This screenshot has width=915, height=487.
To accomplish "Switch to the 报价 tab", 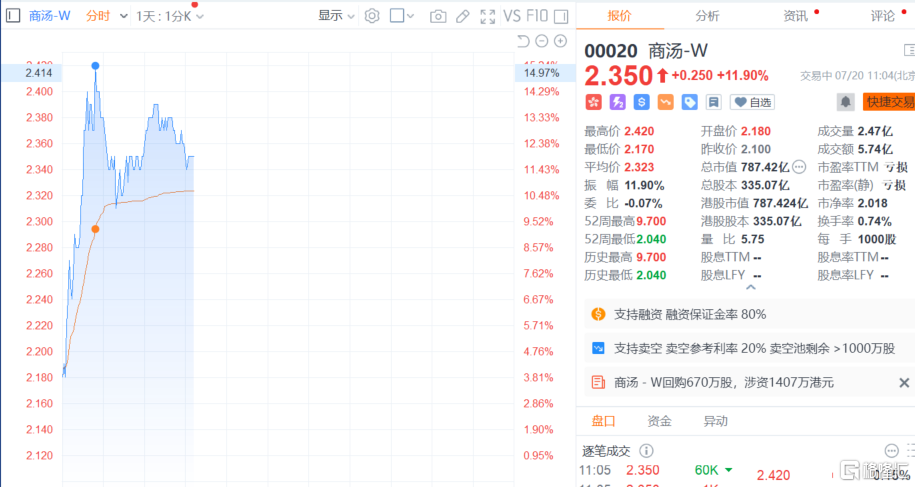I will point(619,16).
